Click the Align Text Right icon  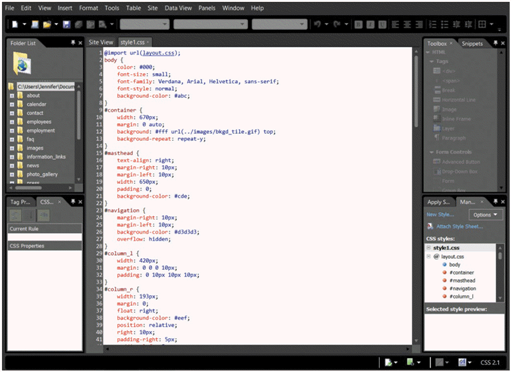419,24
